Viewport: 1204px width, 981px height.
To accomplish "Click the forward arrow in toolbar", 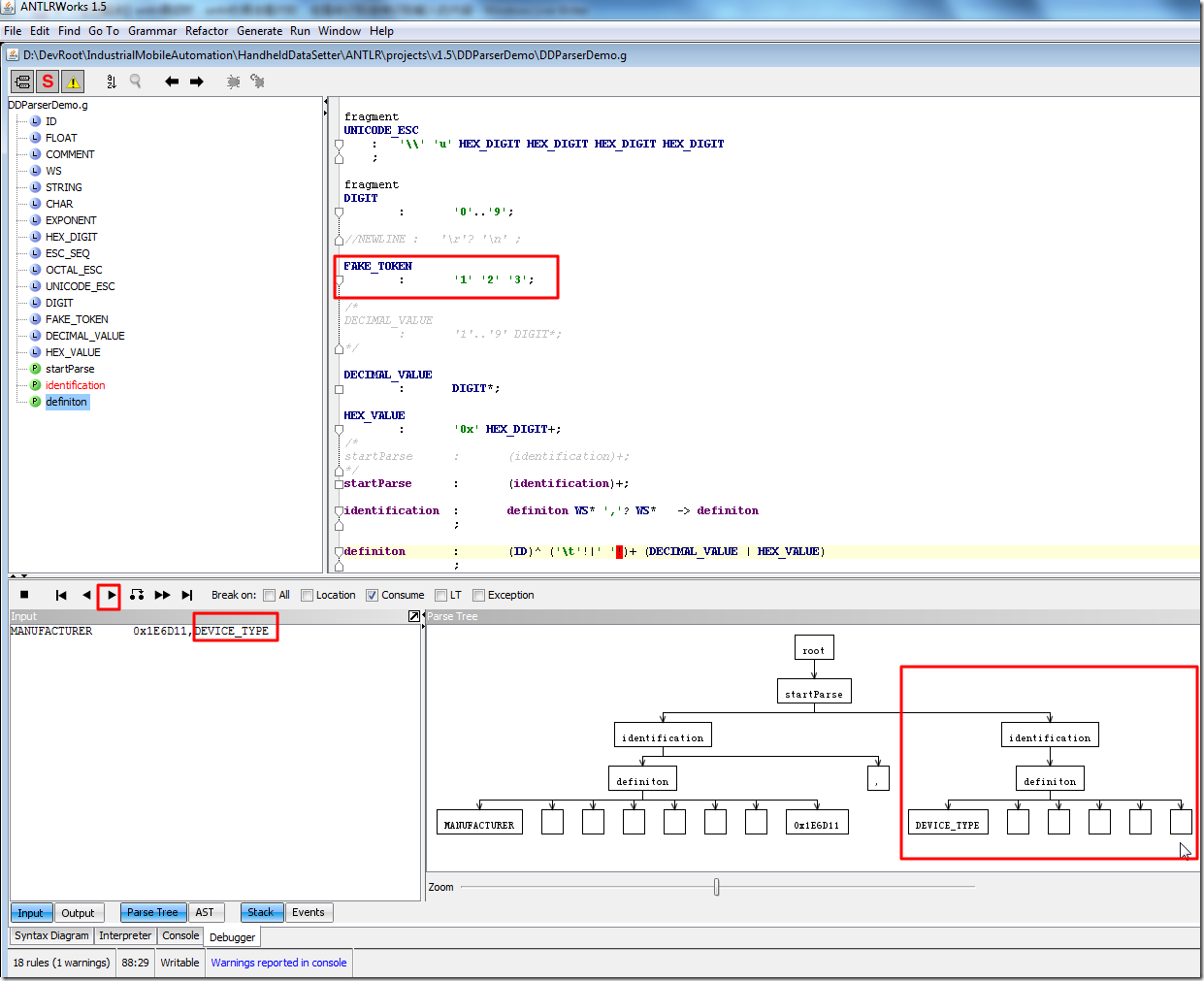I will (197, 82).
